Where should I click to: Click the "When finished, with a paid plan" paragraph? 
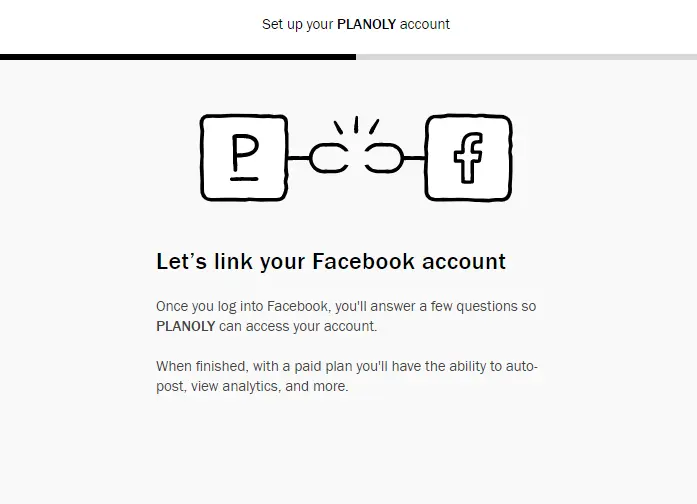[347, 376]
